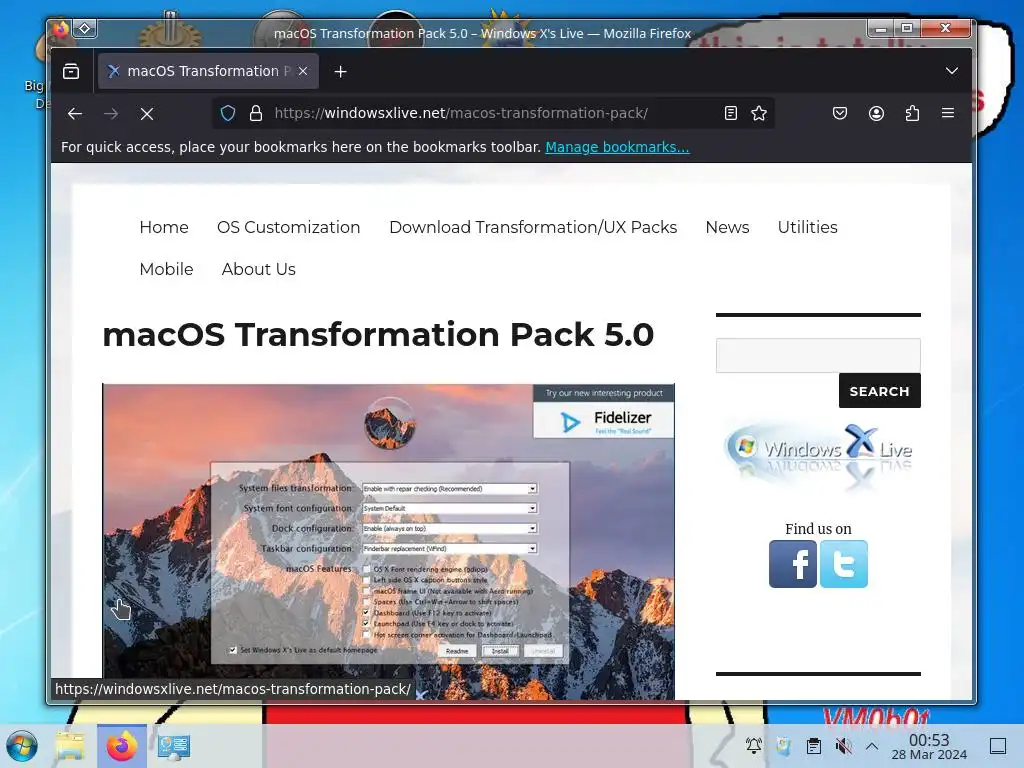Open Firefox window menu icon in titlebar
This screenshot has width=1024, height=768.
[60, 29]
